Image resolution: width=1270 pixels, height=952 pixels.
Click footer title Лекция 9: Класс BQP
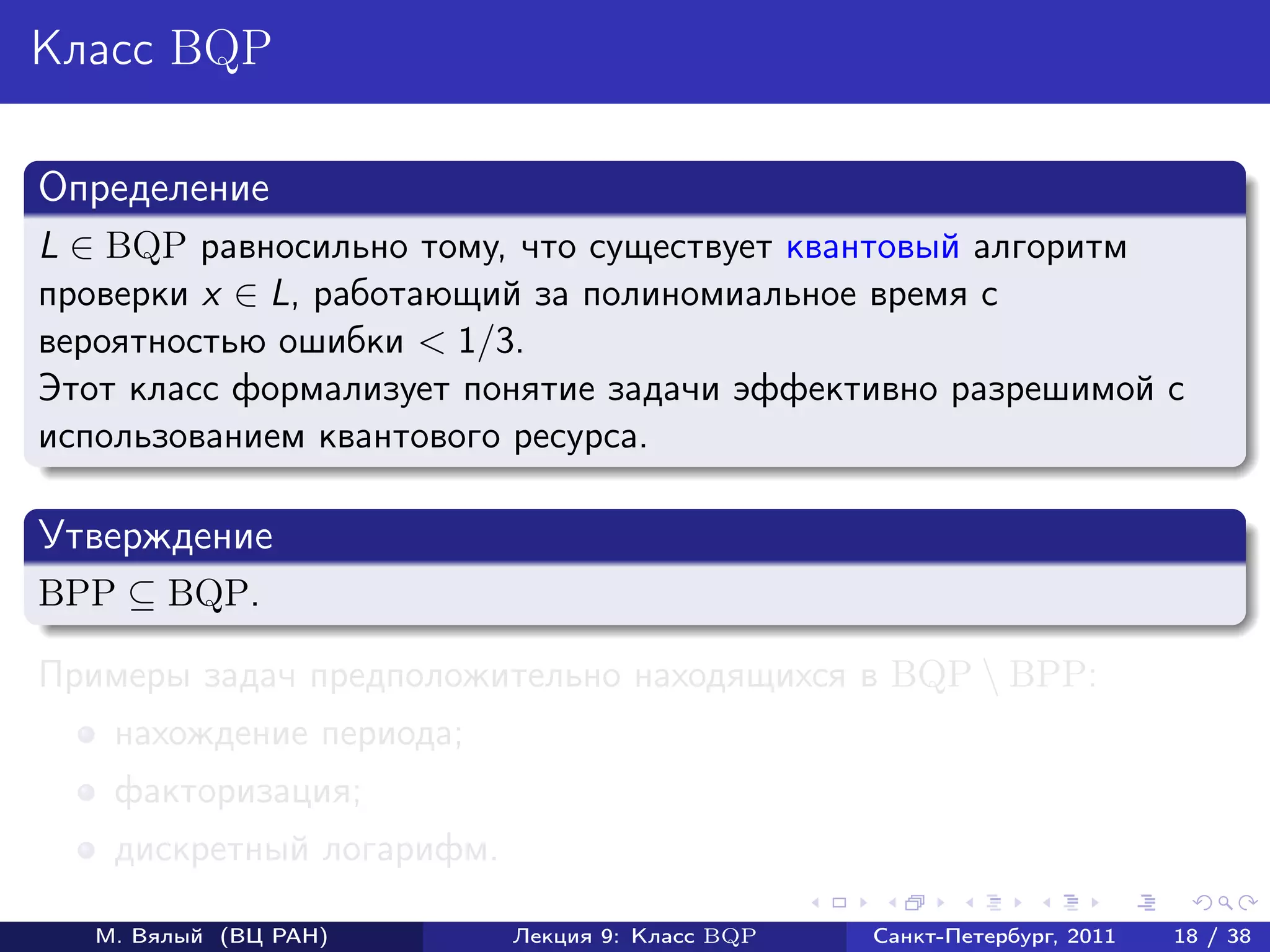click(634, 936)
